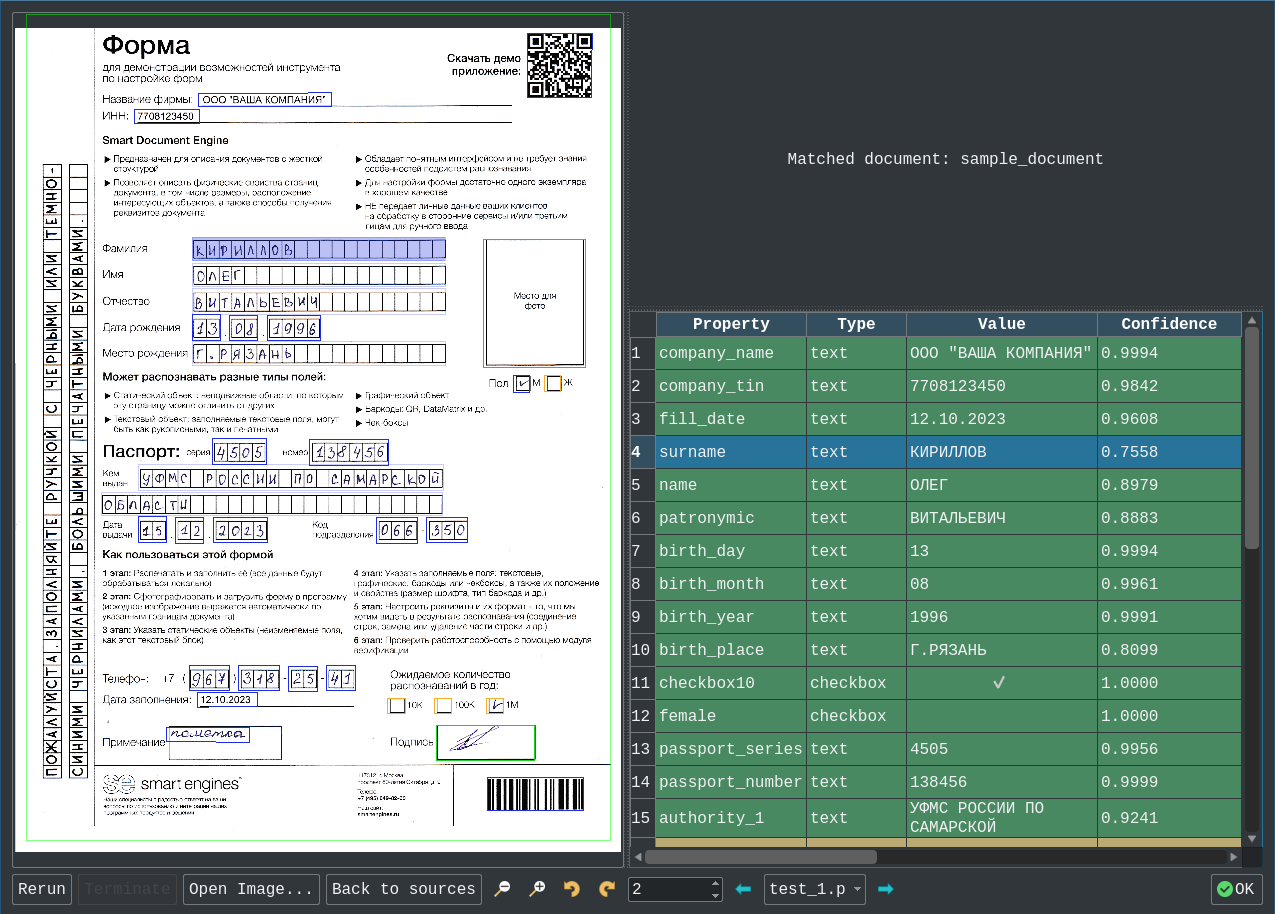Click the value 12.10.2023 in the table
Screen dimensions: 1275x914
[x=1002, y=419]
